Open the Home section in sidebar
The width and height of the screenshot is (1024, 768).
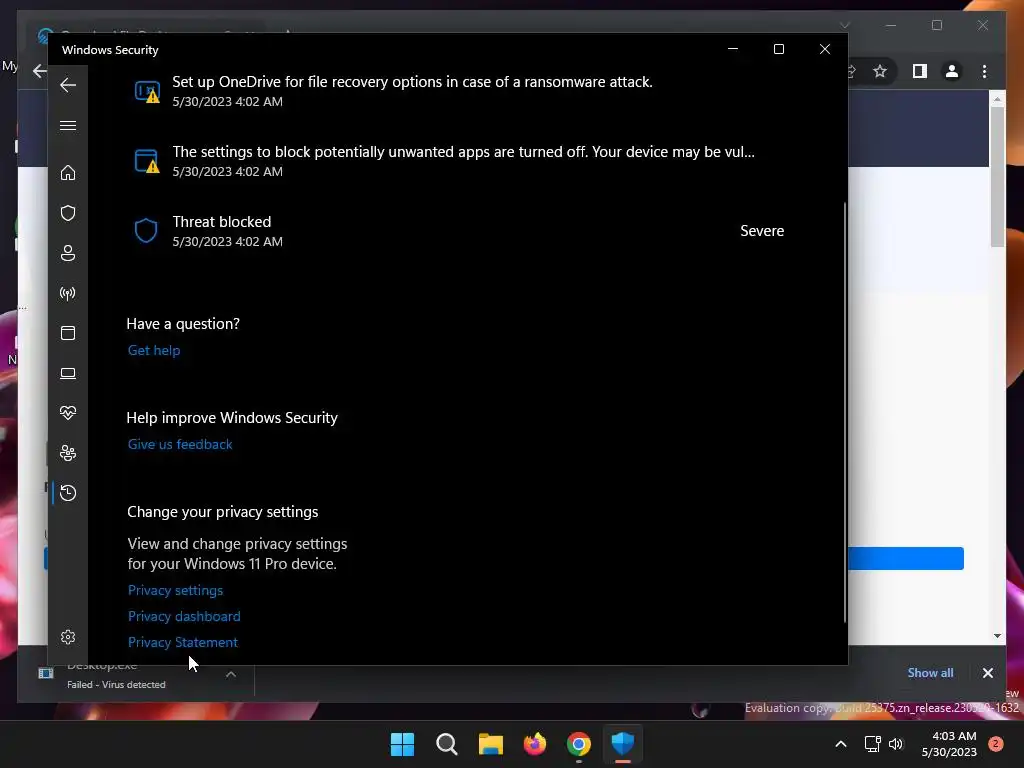pyautogui.click(x=68, y=173)
